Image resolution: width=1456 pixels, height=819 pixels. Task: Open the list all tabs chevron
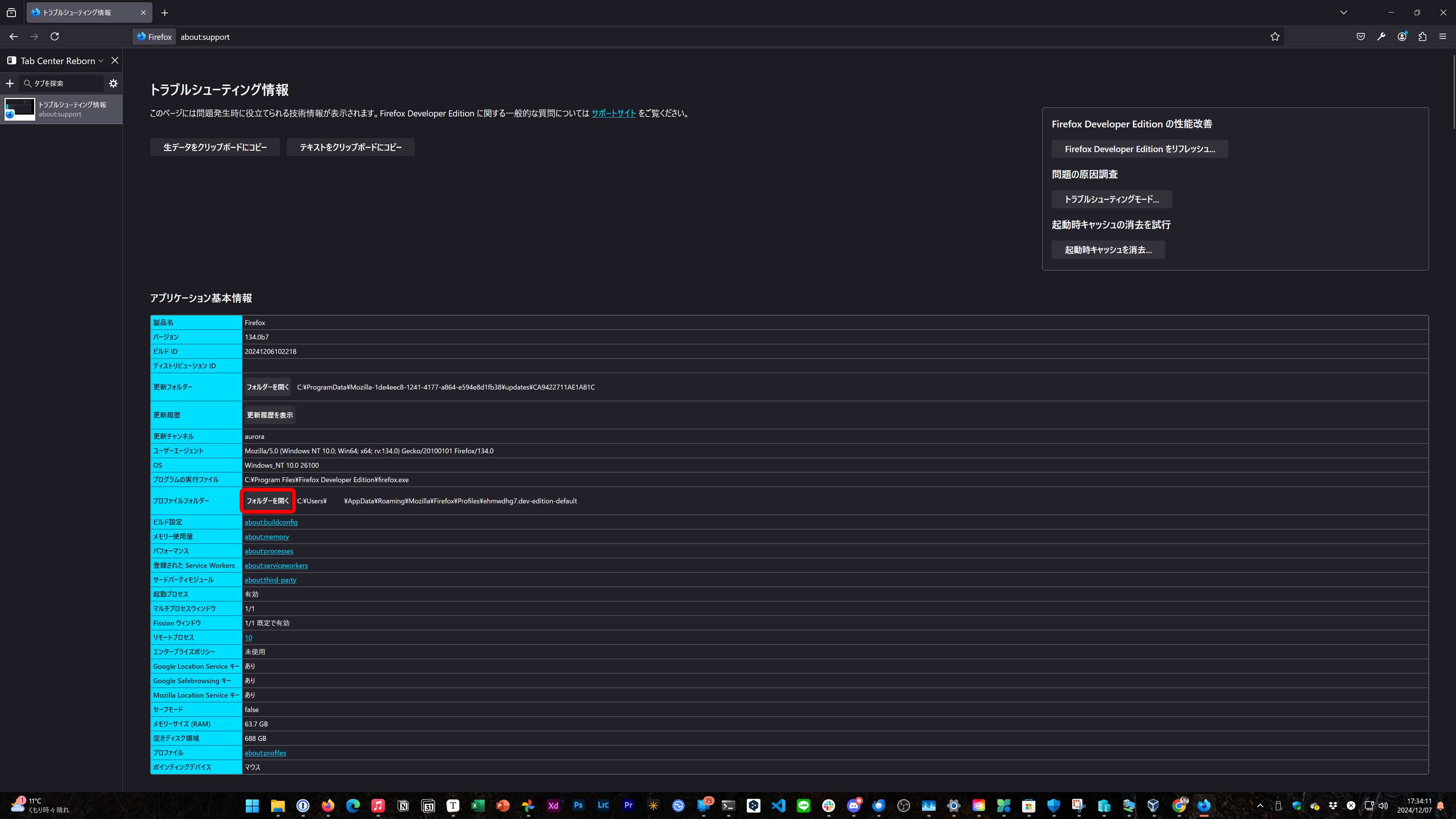pos(1343,13)
